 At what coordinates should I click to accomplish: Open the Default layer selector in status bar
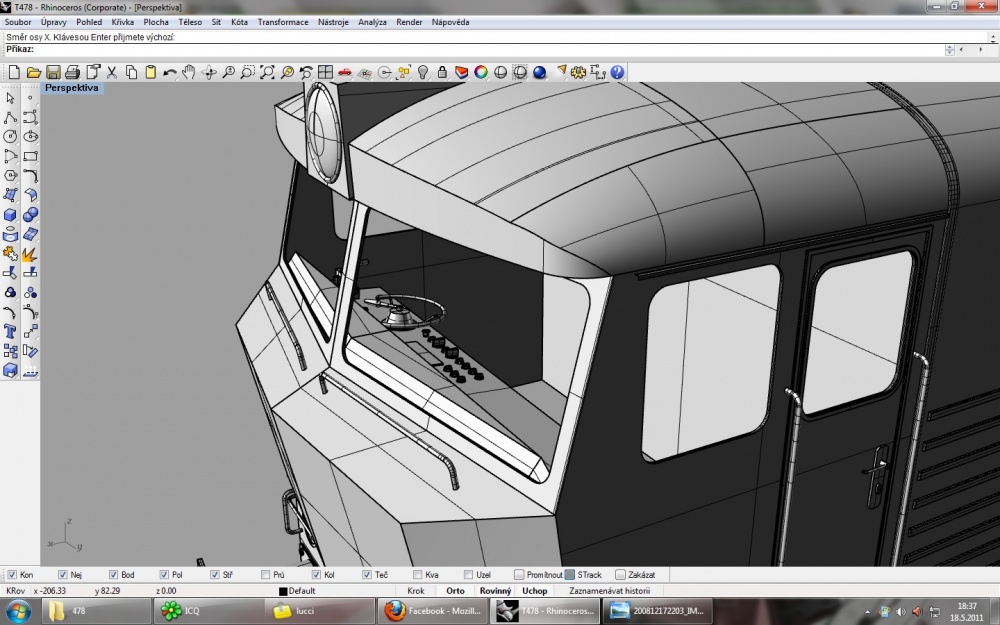click(x=297, y=591)
